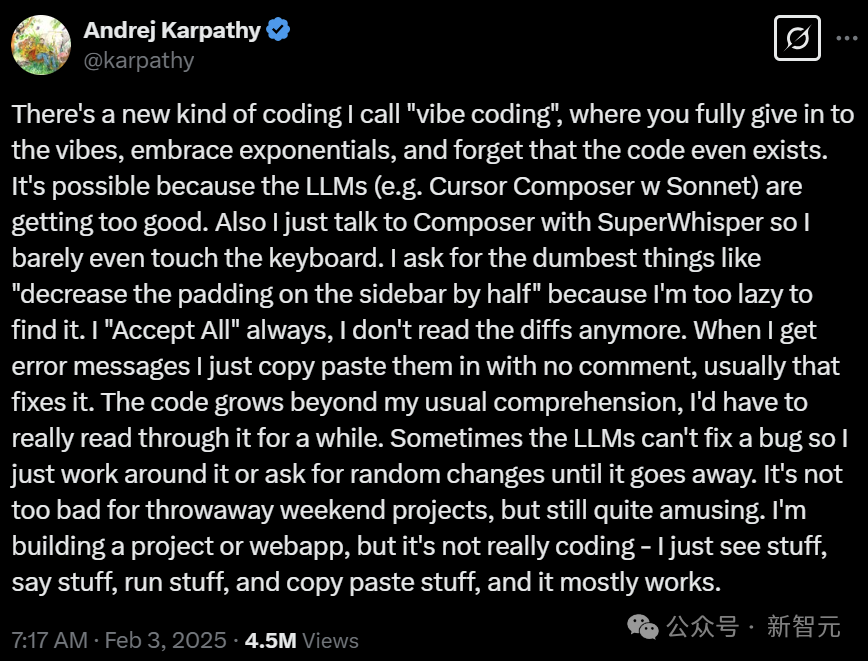
Task: Click the Feb 3, 2025 date
Action: [x=166, y=641]
